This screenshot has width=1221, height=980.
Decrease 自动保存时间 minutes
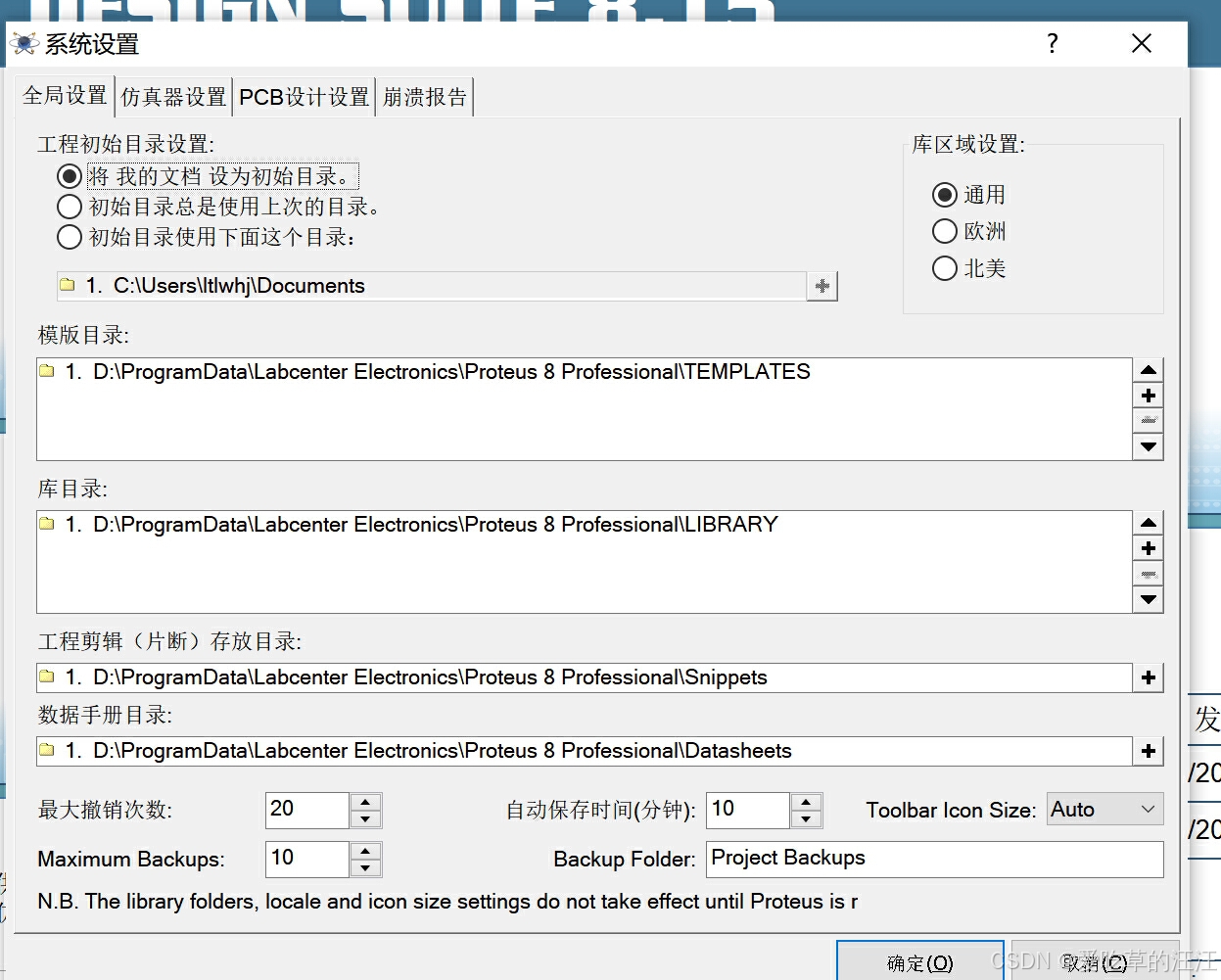(806, 819)
